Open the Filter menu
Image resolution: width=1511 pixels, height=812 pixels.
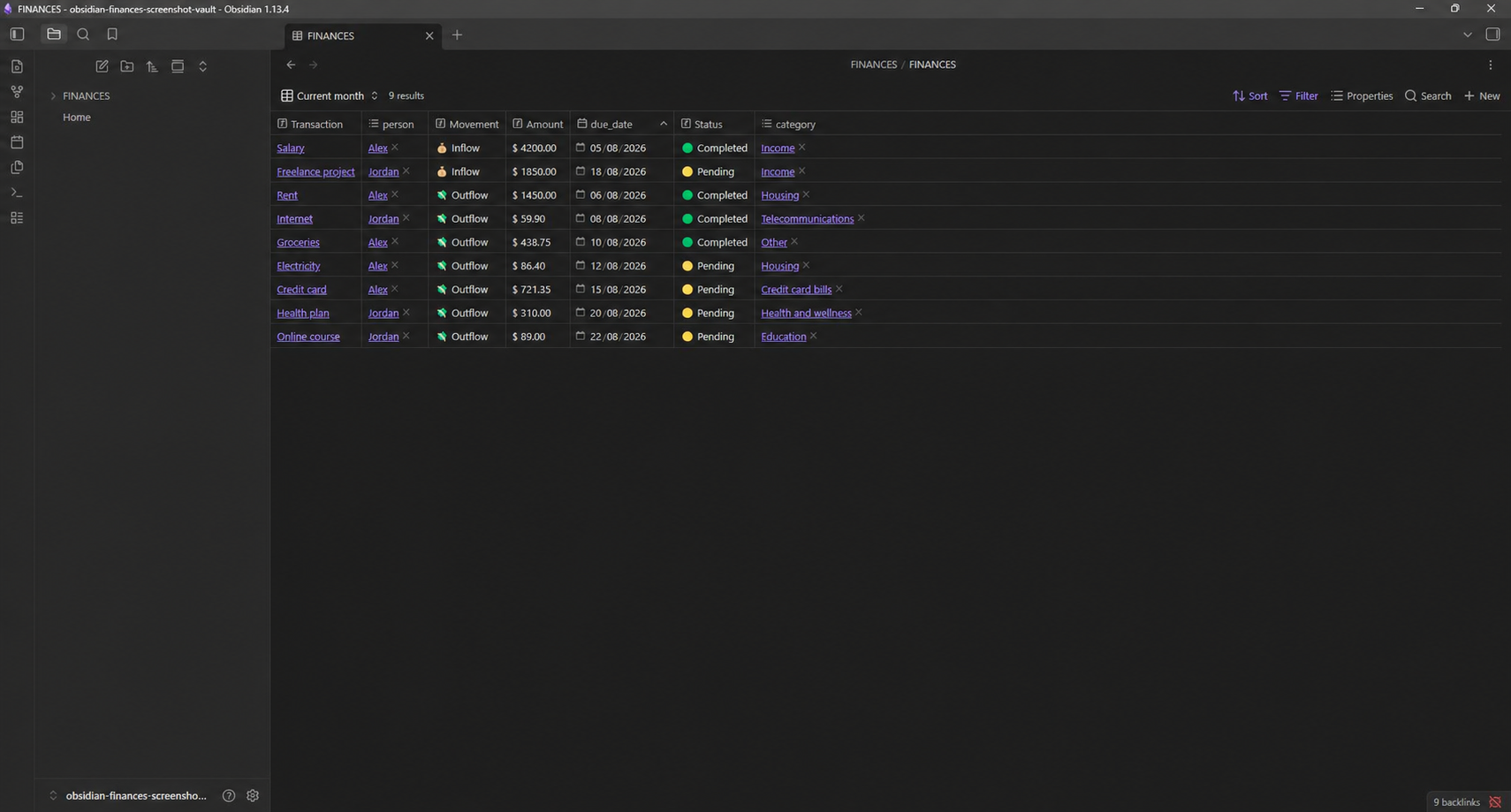click(x=1298, y=95)
